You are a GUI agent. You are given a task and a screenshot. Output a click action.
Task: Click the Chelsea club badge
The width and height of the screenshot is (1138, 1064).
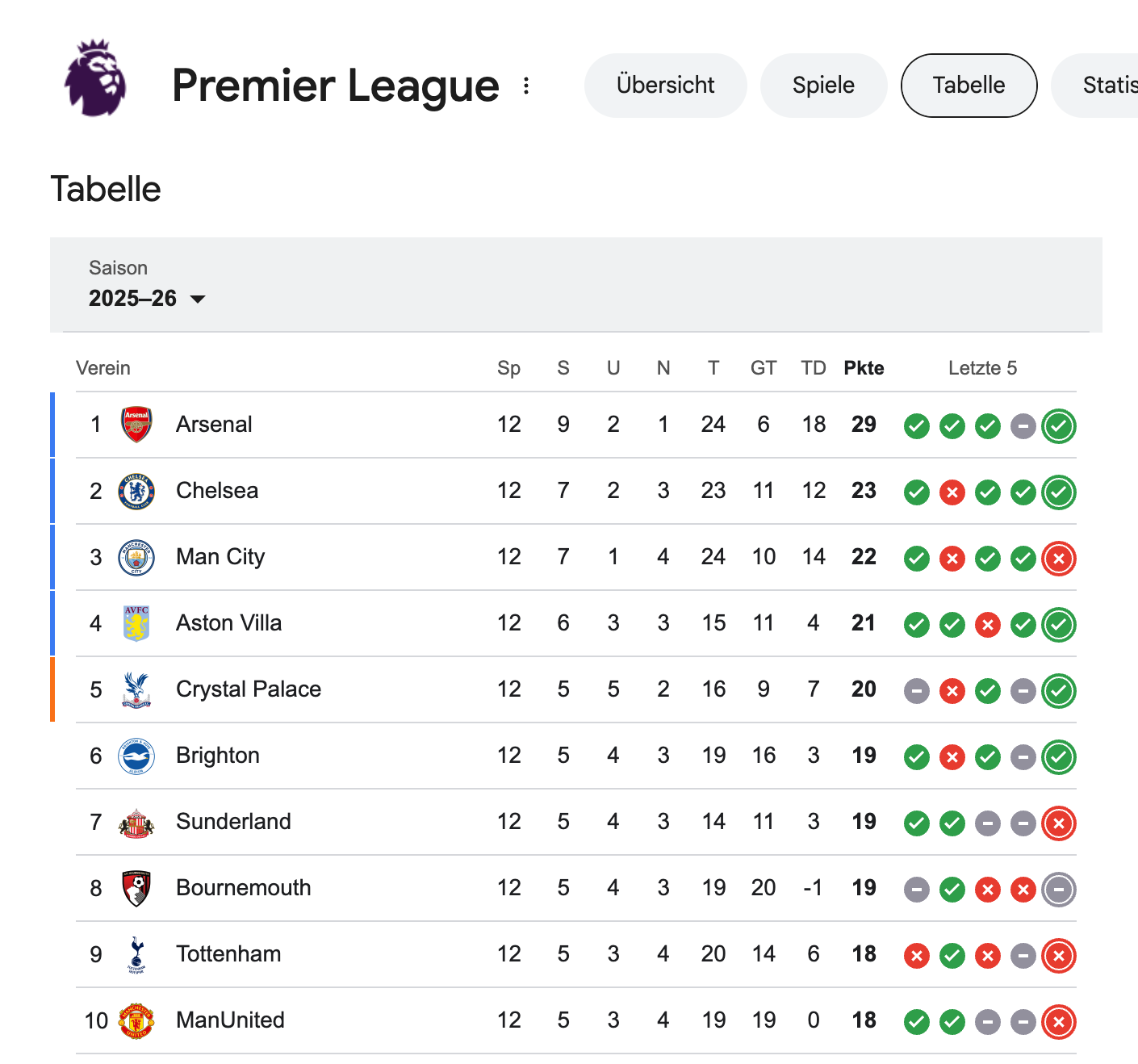click(x=136, y=491)
